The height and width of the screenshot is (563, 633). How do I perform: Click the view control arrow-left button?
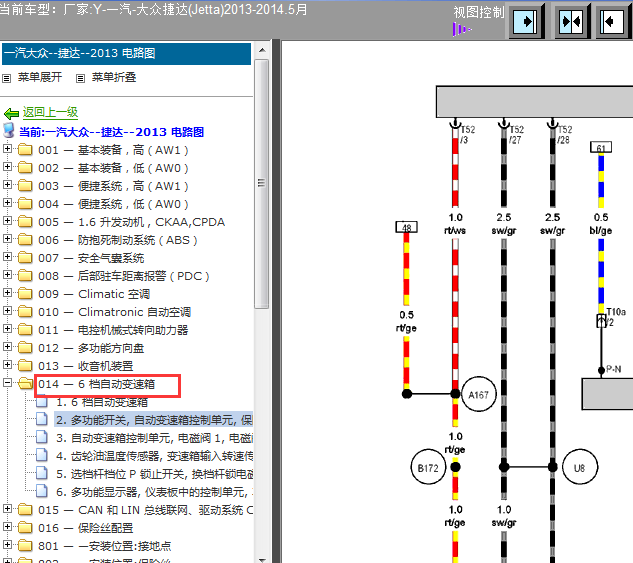(613, 21)
